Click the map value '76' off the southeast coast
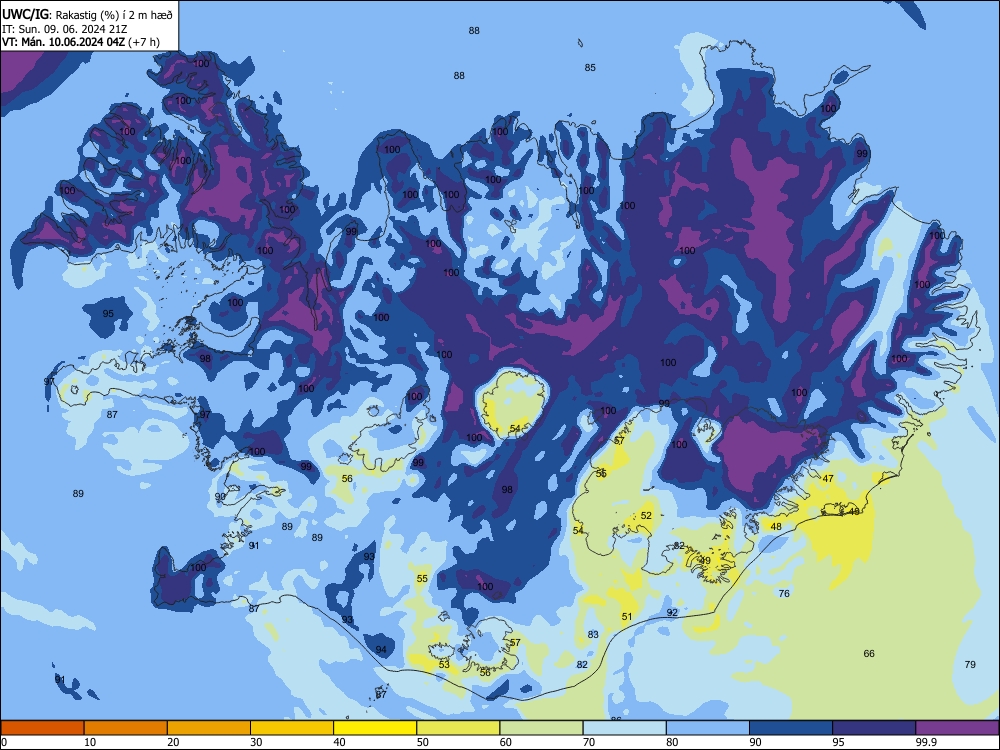Viewport: 1000px width, 750px height. pyautogui.click(x=784, y=593)
